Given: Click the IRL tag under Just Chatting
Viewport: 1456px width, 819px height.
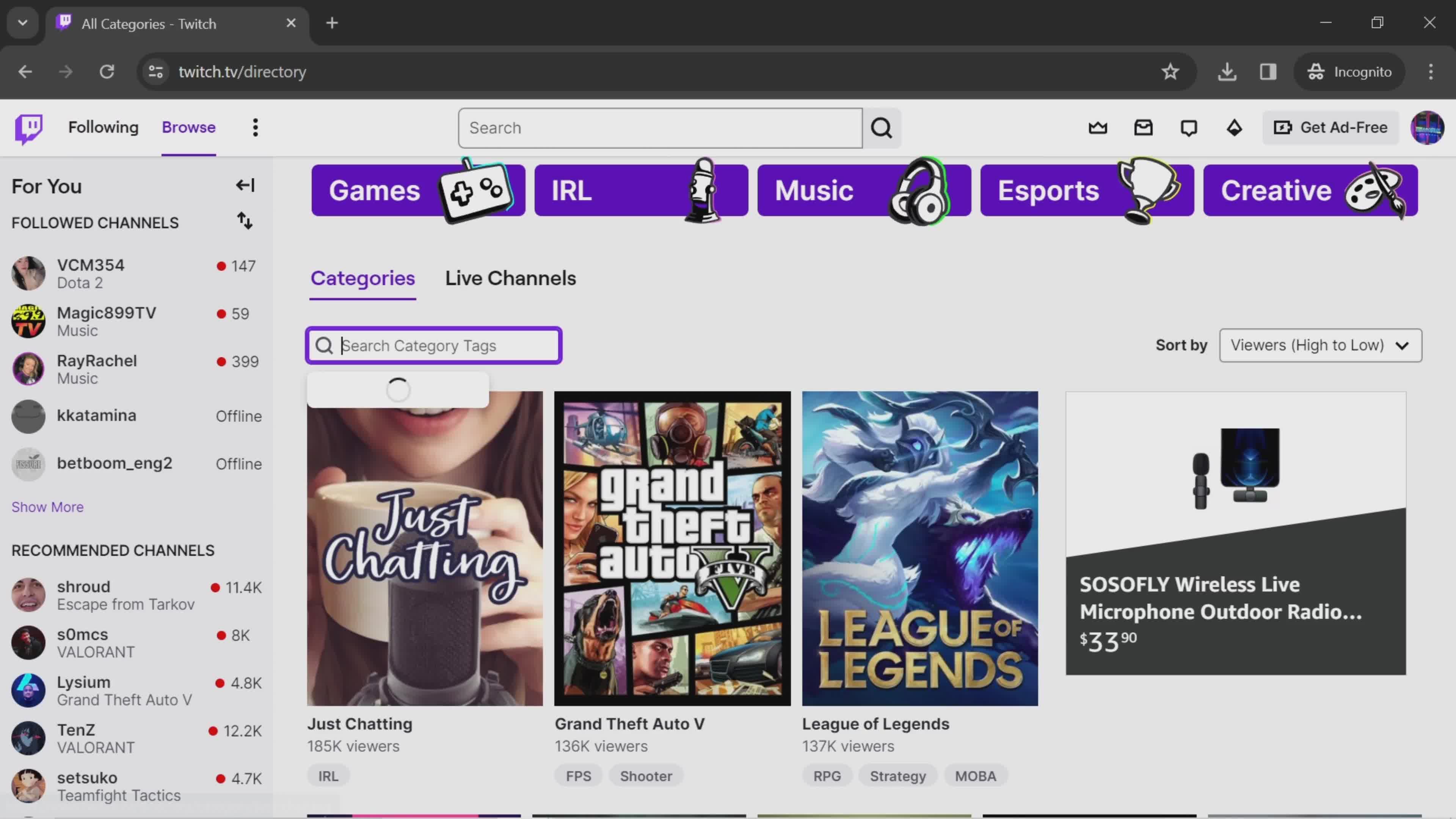Looking at the screenshot, I should point(328,776).
